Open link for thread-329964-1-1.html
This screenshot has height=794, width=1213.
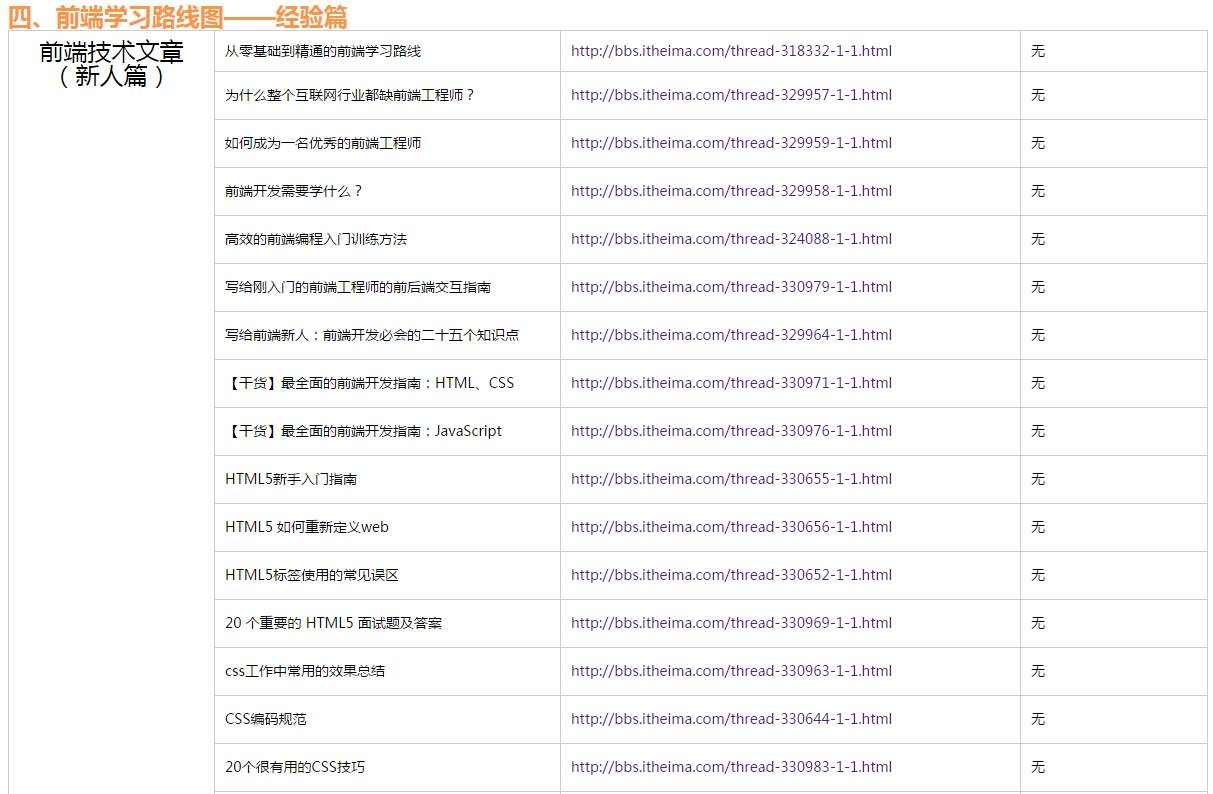click(731, 335)
